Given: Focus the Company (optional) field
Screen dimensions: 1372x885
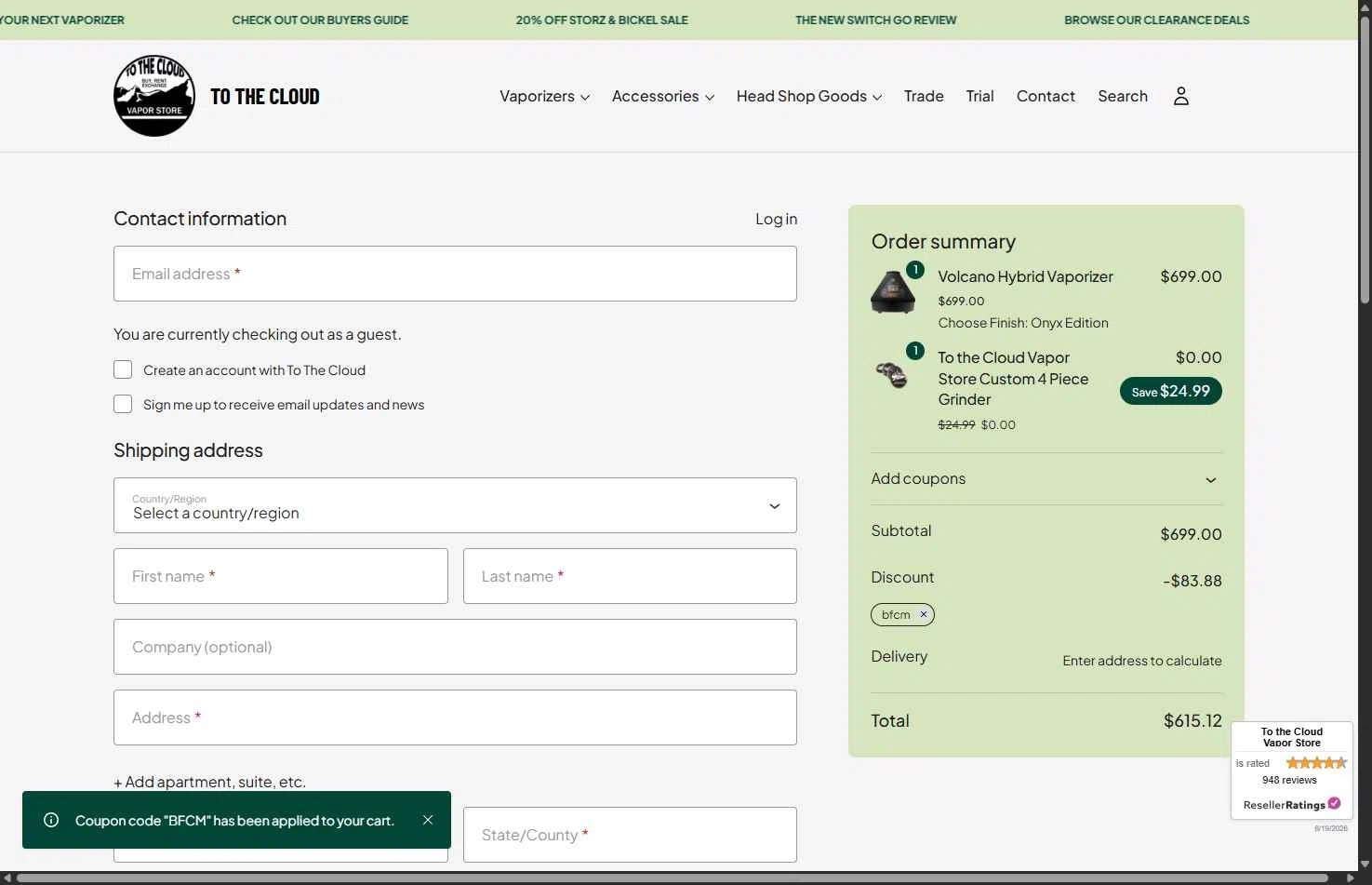Looking at the screenshot, I should 455,647.
